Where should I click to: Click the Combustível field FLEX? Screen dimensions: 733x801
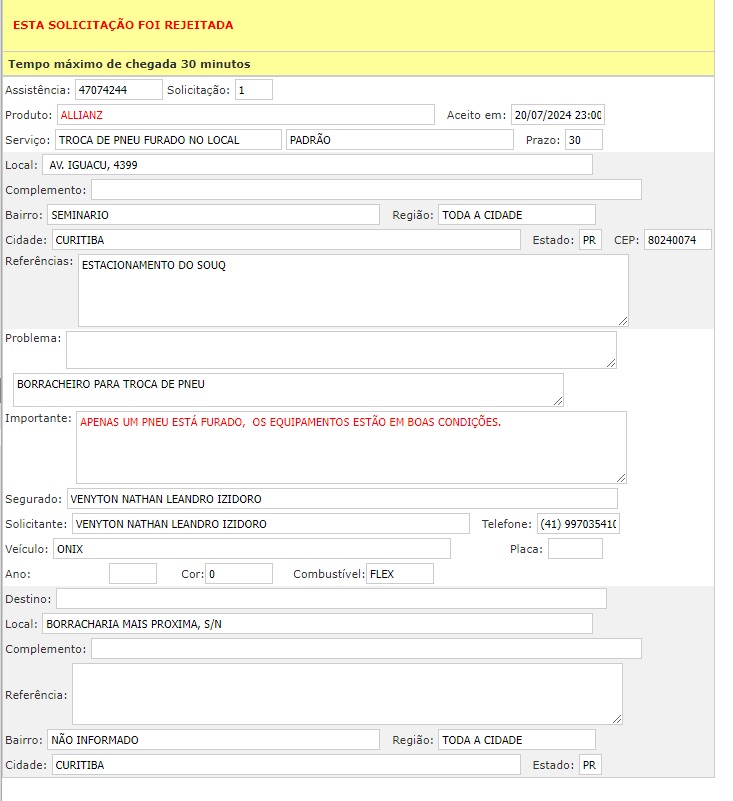(400, 574)
